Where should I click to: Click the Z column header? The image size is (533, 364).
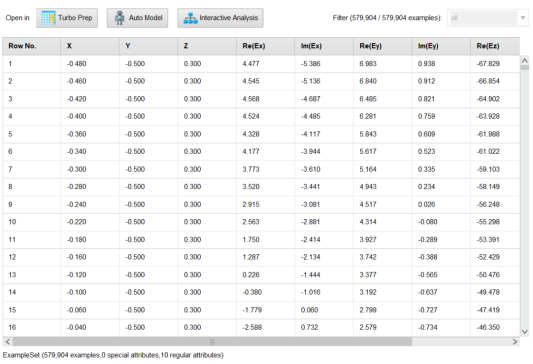pos(207,46)
